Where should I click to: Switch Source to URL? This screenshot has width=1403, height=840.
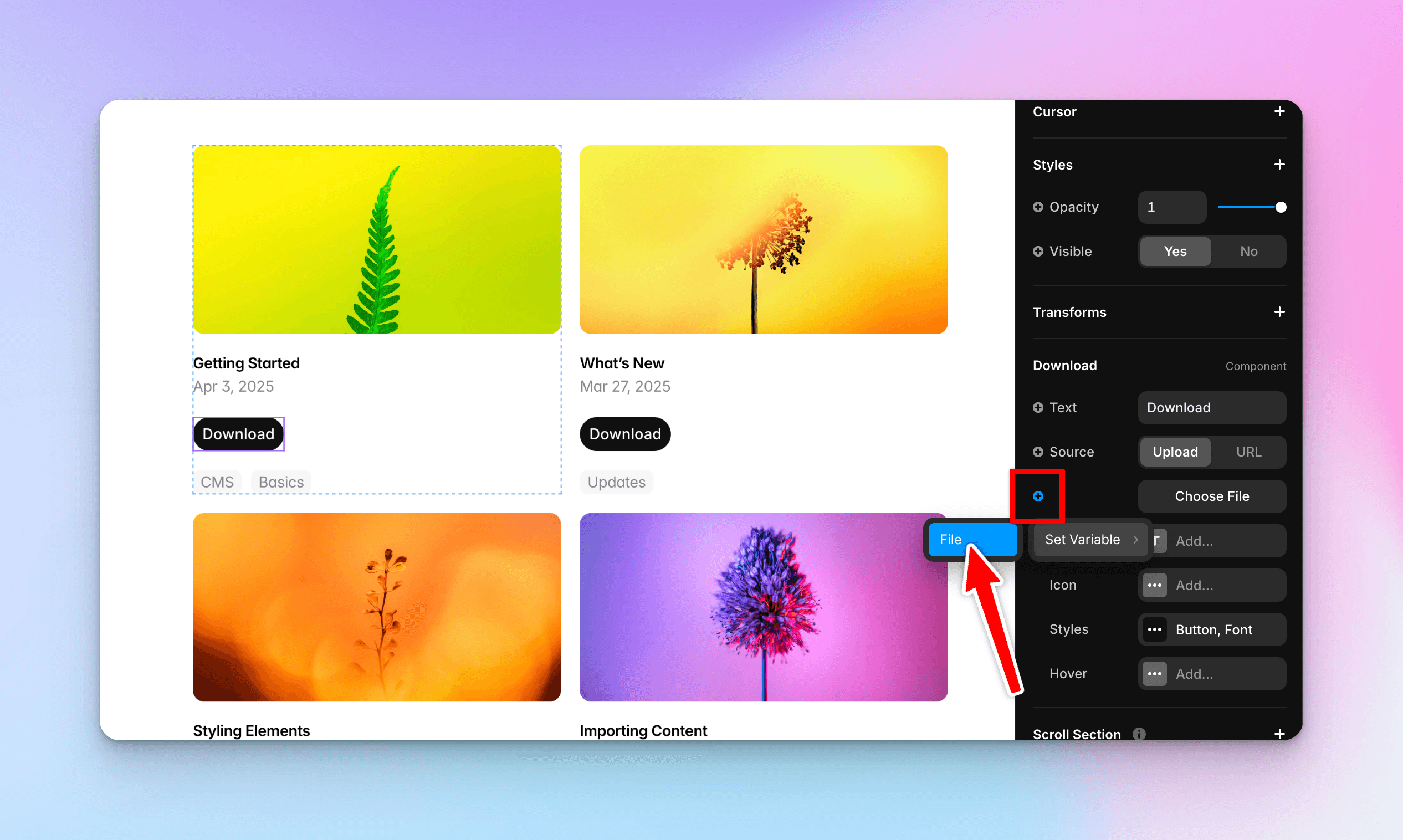1248,452
